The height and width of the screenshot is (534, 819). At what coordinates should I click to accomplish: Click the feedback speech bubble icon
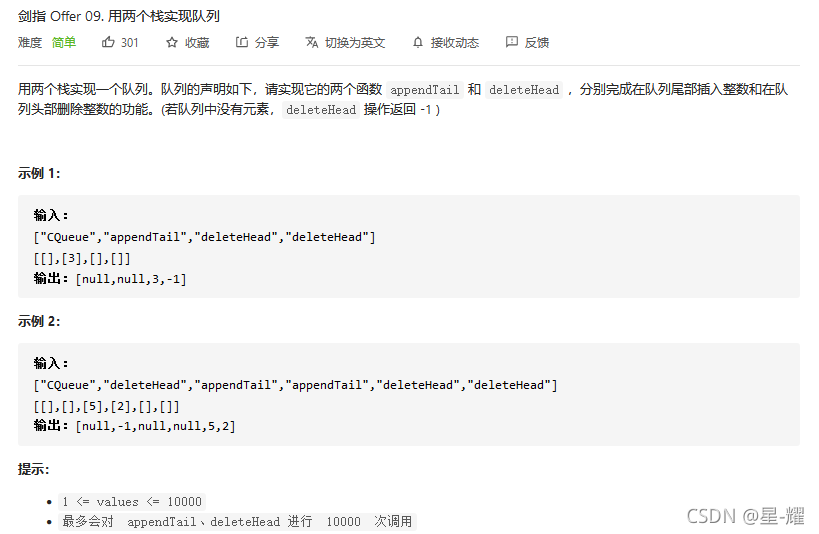pyautogui.click(x=512, y=42)
